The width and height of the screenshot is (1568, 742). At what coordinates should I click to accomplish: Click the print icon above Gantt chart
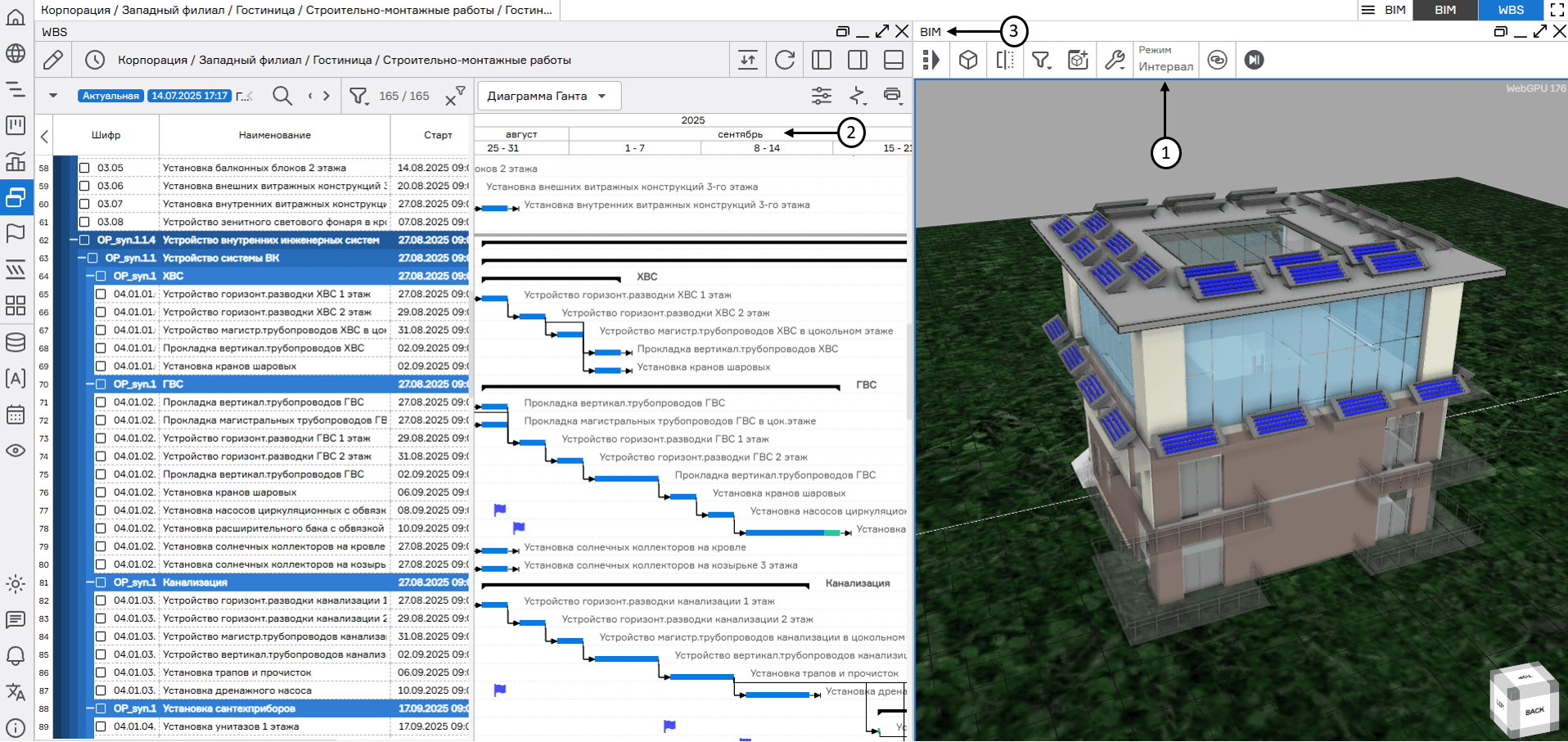pos(892,96)
